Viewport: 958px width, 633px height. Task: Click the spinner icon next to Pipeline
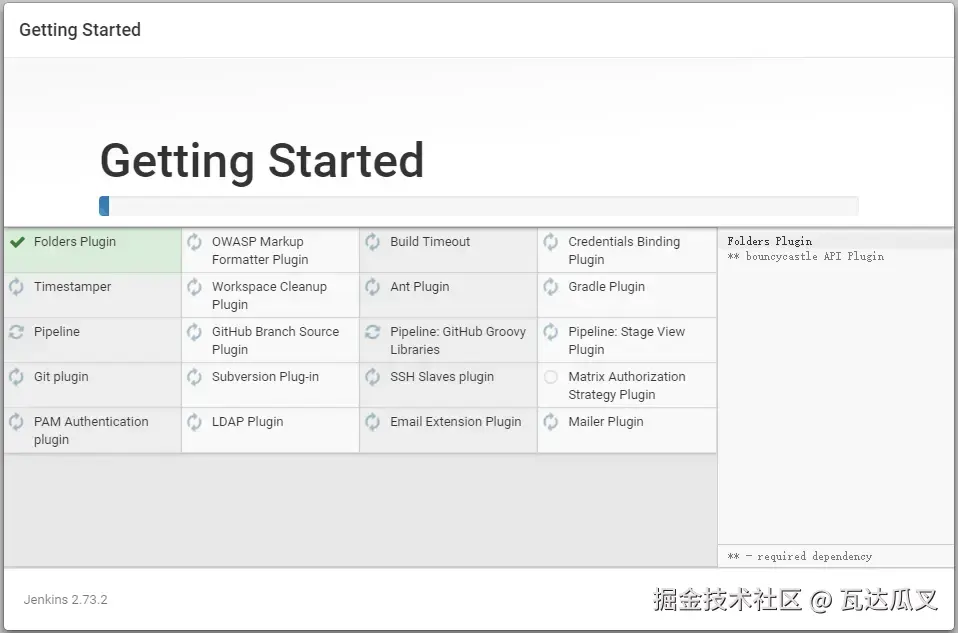[x=16, y=331]
